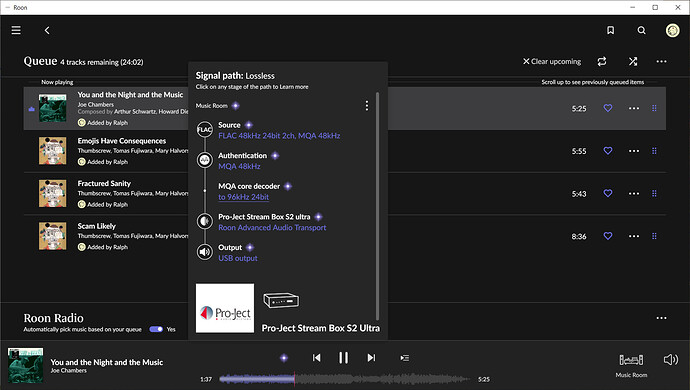Click signal path star in playback bar
The image size is (690, 390).
(x=284, y=358)
